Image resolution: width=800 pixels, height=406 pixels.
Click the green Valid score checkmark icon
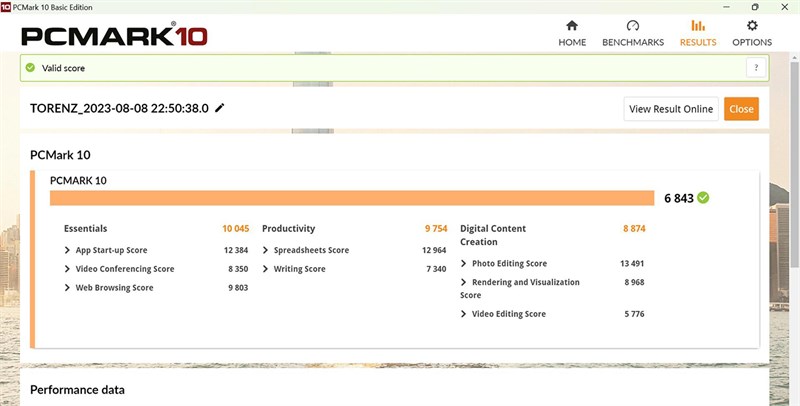30,68
